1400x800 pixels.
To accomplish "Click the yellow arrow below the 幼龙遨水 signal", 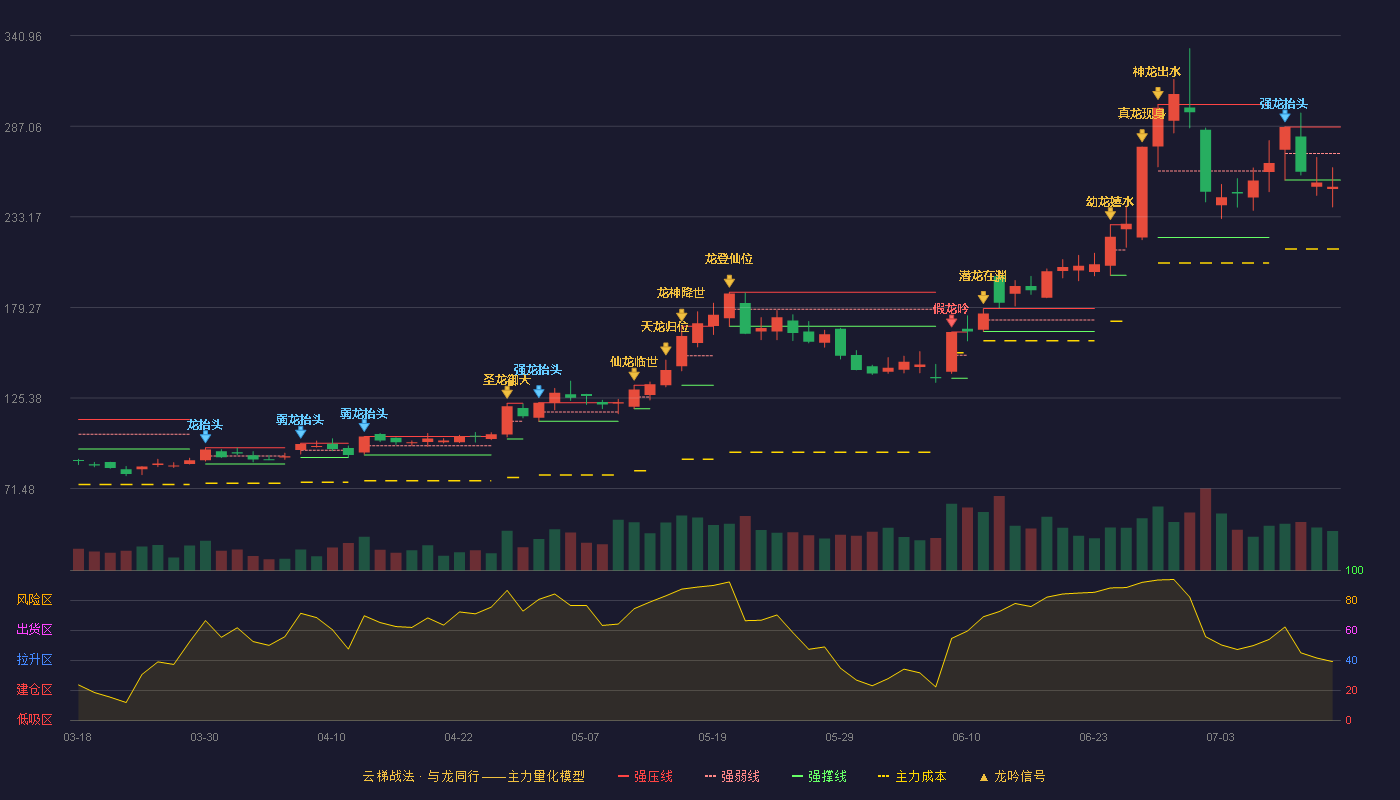I will [1110, 214].
